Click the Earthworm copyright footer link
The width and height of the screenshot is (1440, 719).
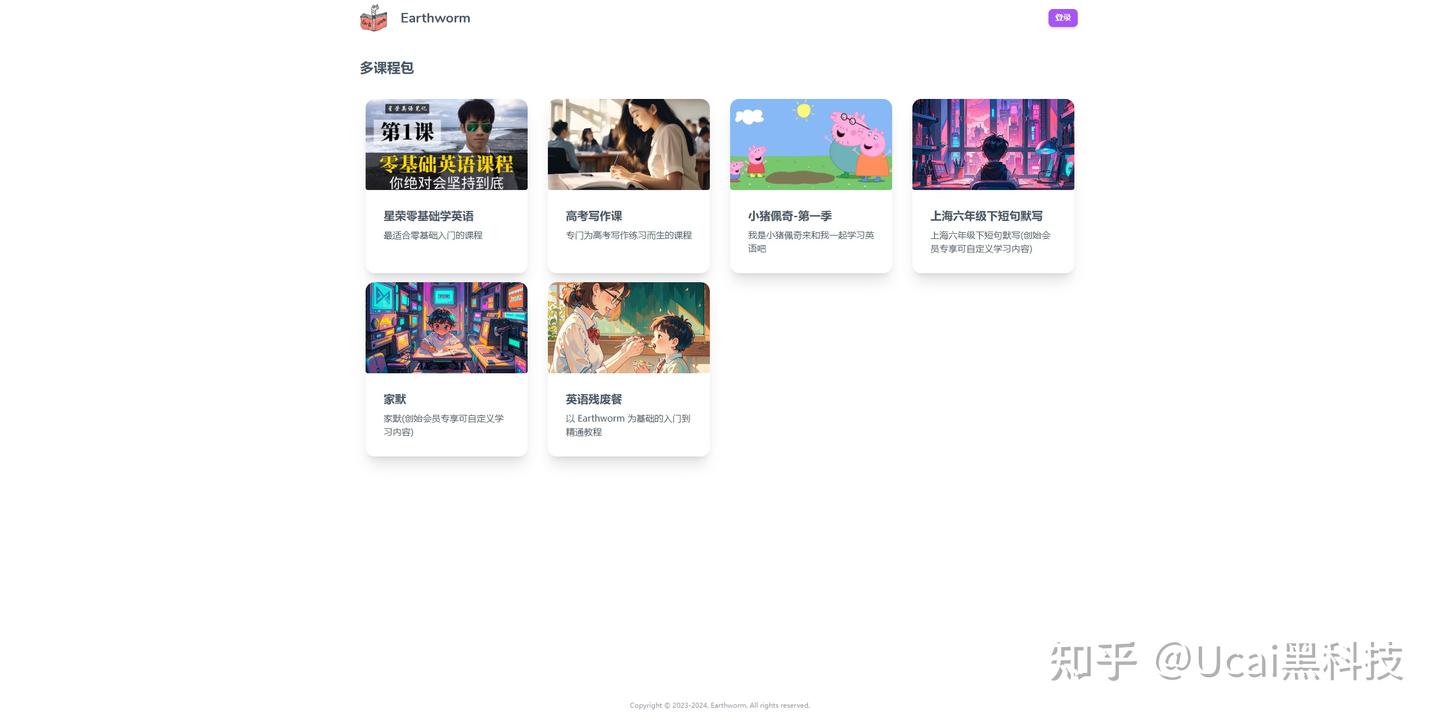coord(726,705)
